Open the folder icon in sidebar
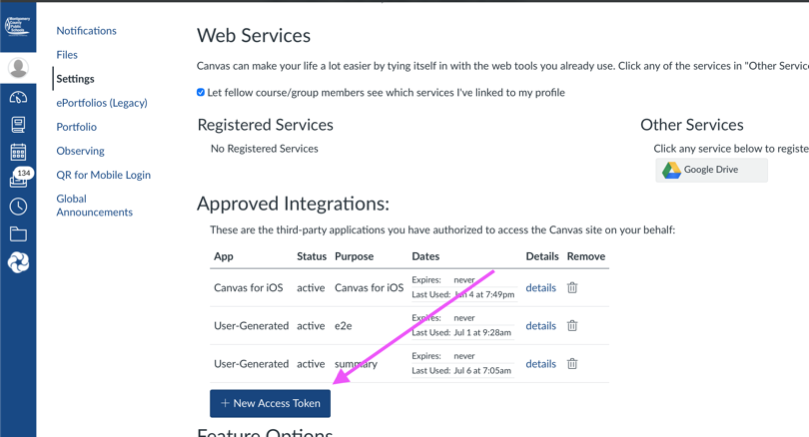Screen dimensions: 809x437 [18, 234]
